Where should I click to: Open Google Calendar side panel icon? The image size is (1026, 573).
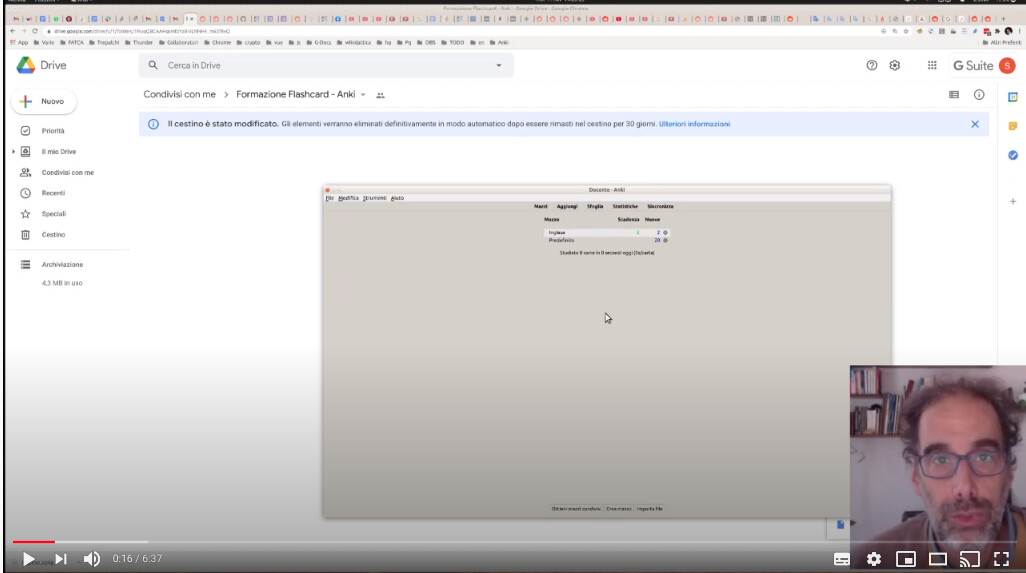1012,97
